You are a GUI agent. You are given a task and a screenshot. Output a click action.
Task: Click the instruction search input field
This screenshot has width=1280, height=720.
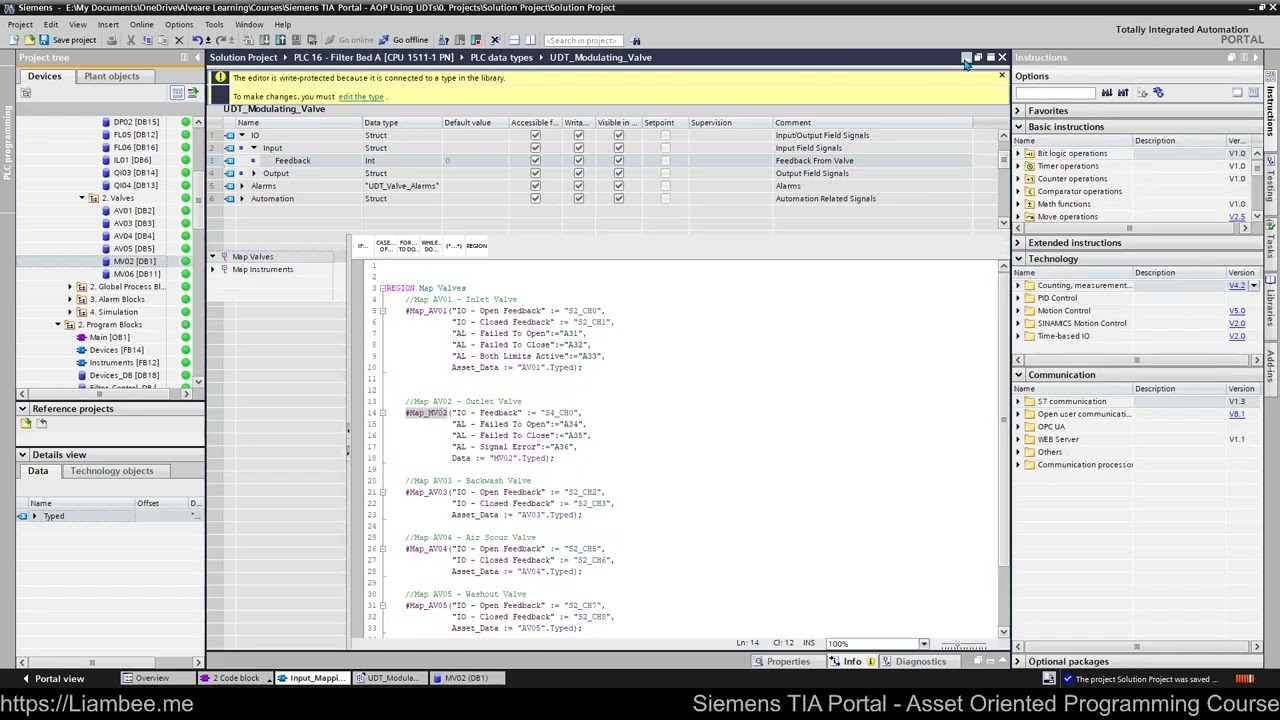(x=1055, y=93)
